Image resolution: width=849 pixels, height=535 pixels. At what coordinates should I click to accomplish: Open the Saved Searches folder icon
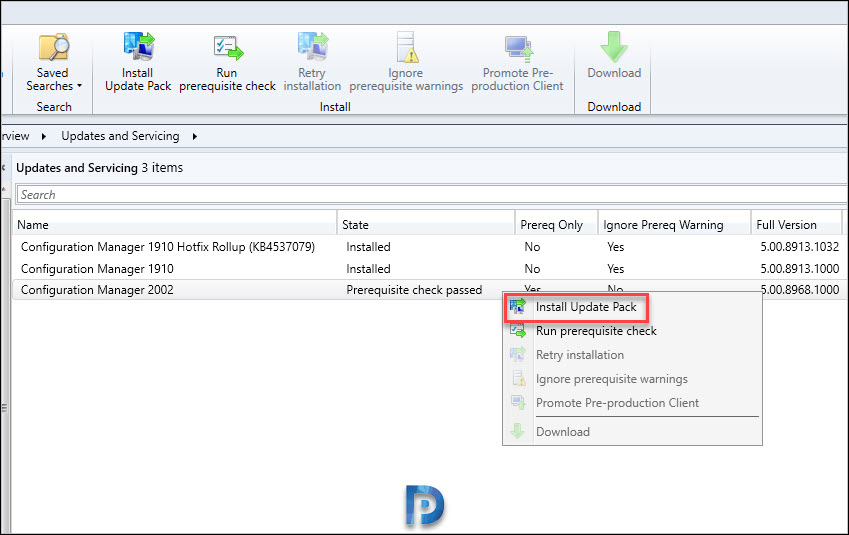coord(54,47)
